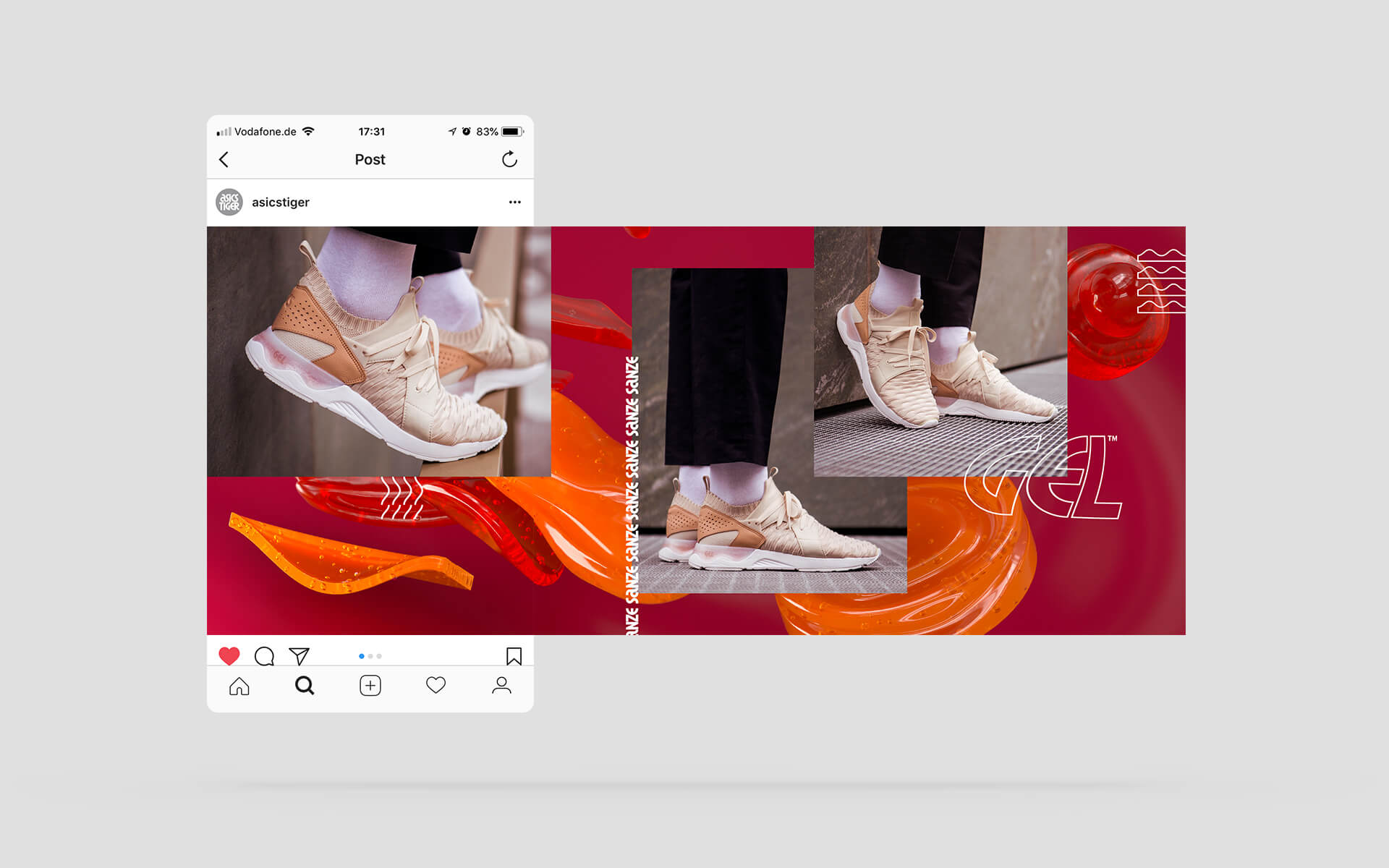
Task: Click the GEL outline logo
Action: pyautogui.click(x=1042, y=477)
